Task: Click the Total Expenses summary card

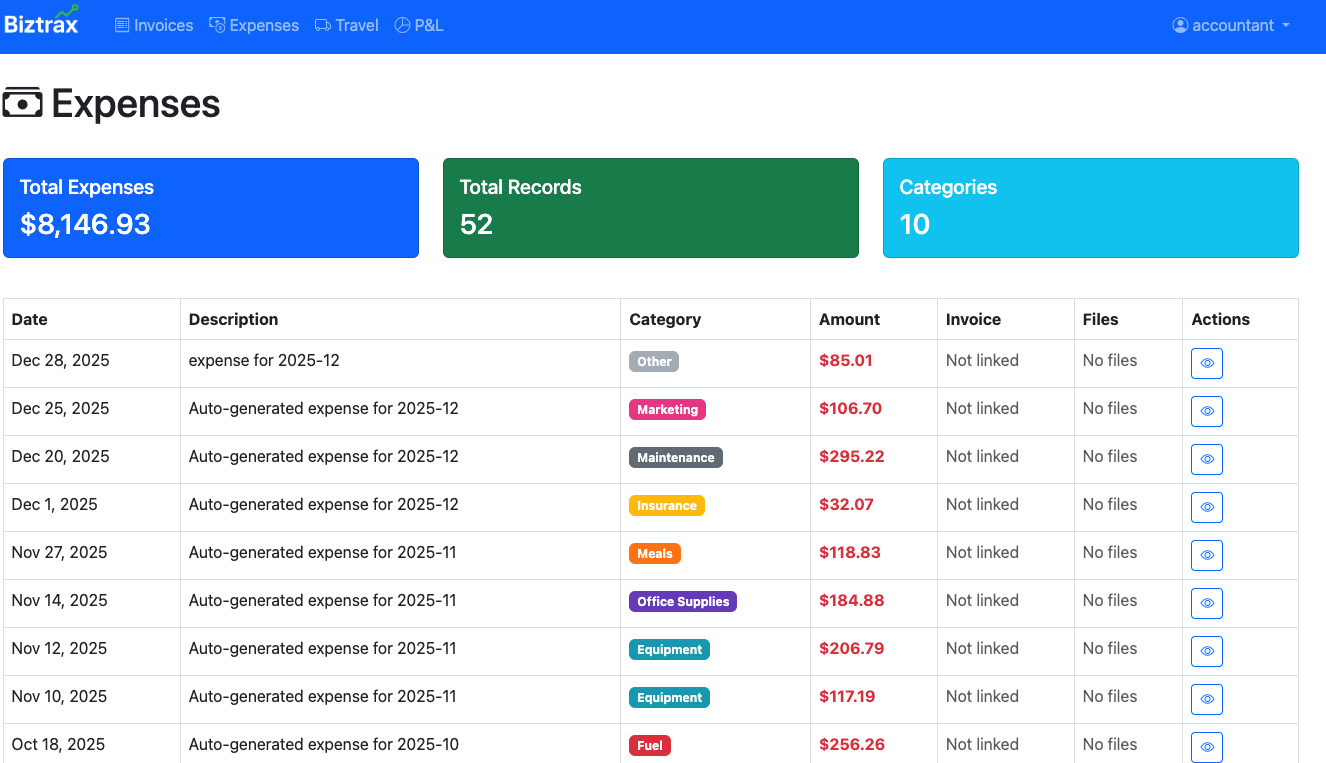Action: tap(211, 207)
